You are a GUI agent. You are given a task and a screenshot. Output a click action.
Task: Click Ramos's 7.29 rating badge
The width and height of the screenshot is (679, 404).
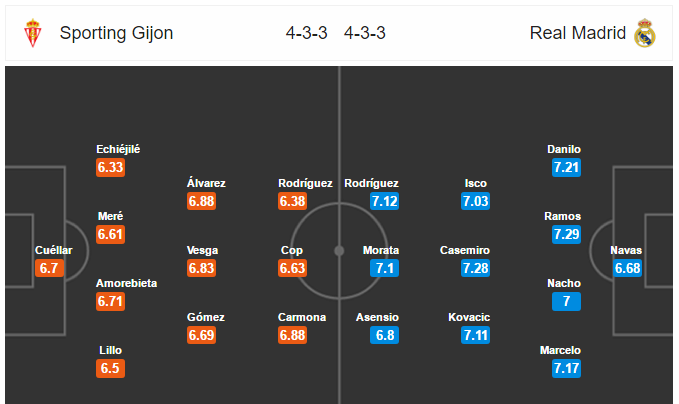566,234
